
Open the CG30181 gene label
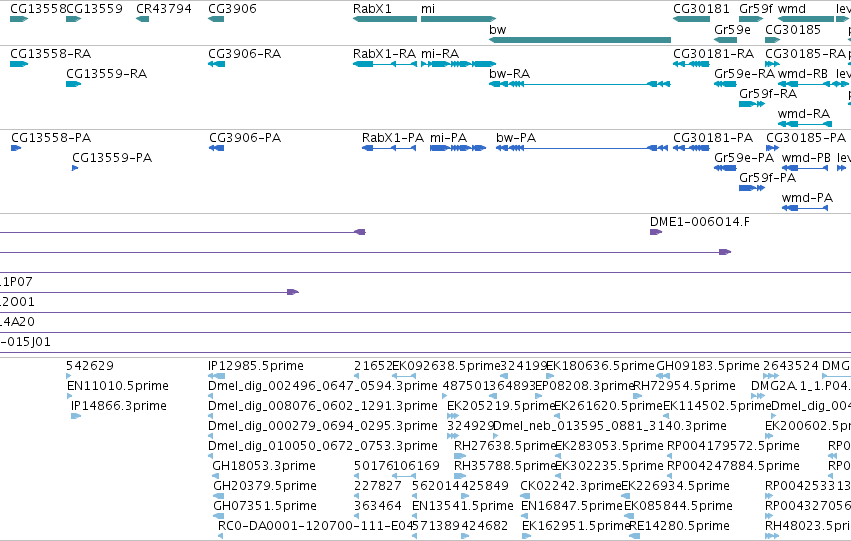pyautogui.click(x=701, y=9)
